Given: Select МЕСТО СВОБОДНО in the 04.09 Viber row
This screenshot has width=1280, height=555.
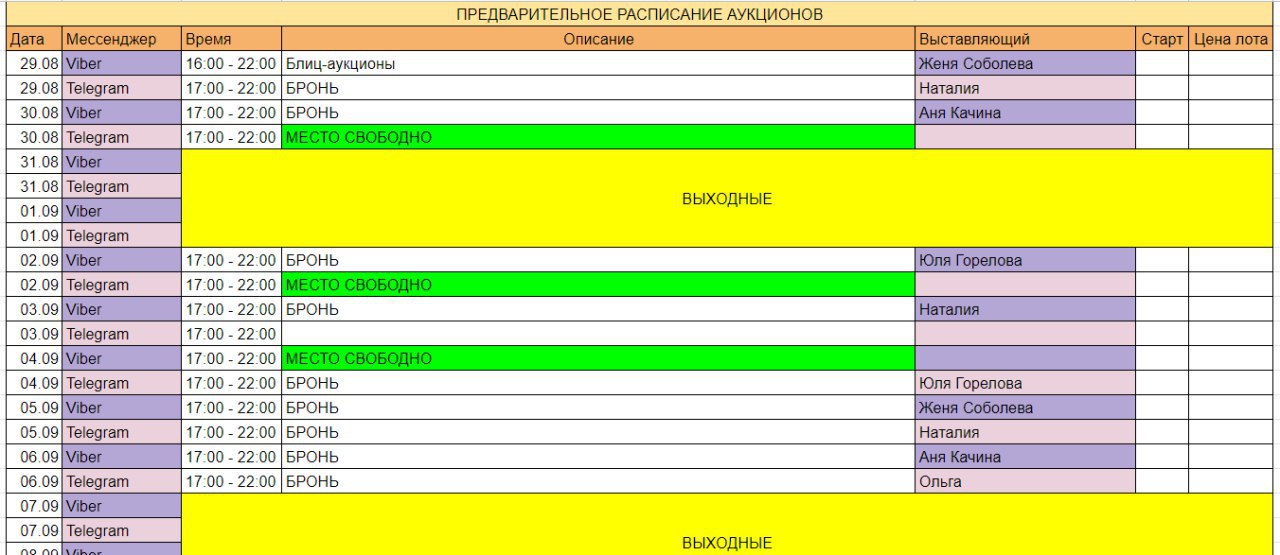Looking at the screenshot, I should (598, 359).
